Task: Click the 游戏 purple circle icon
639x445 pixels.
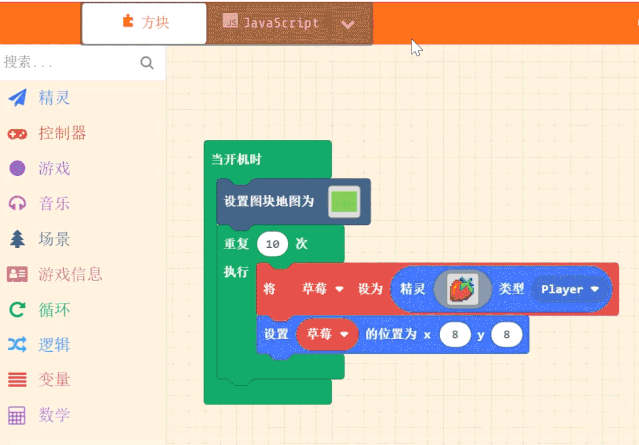Action: pyautogui.click(x=17, y=168)
